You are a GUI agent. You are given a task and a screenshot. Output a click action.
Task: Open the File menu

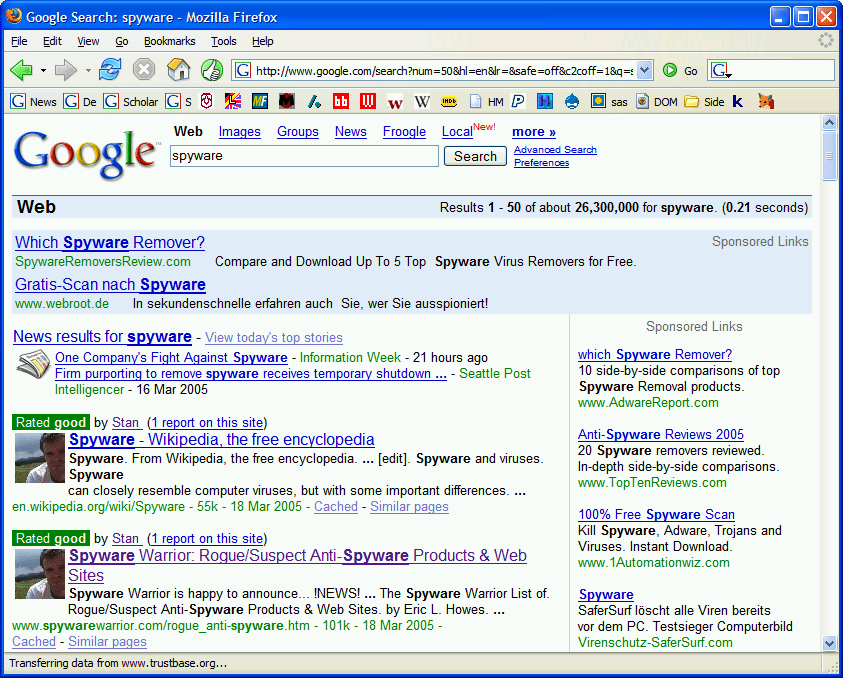19,41
